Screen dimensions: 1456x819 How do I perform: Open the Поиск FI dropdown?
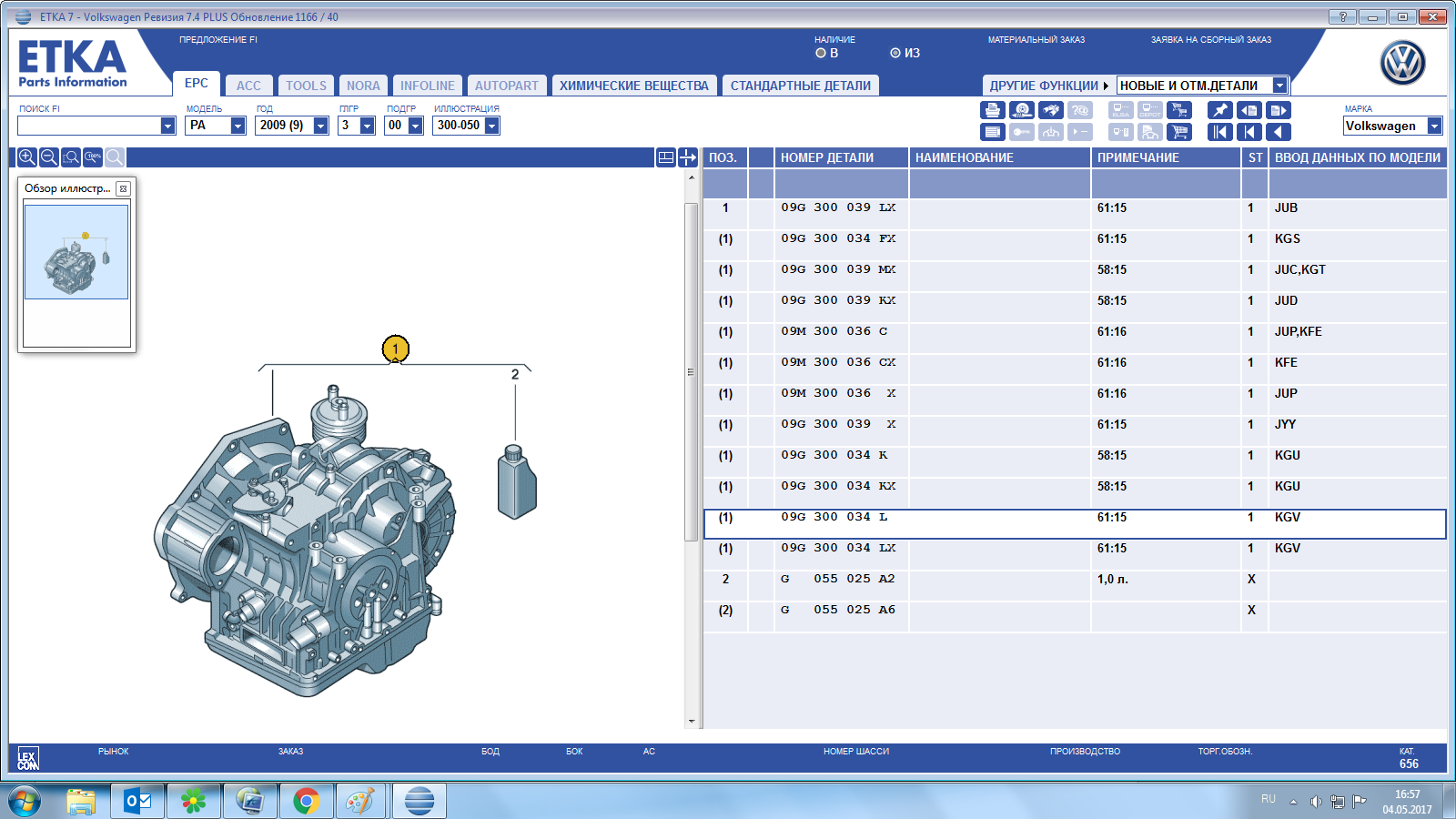[167, 126]
